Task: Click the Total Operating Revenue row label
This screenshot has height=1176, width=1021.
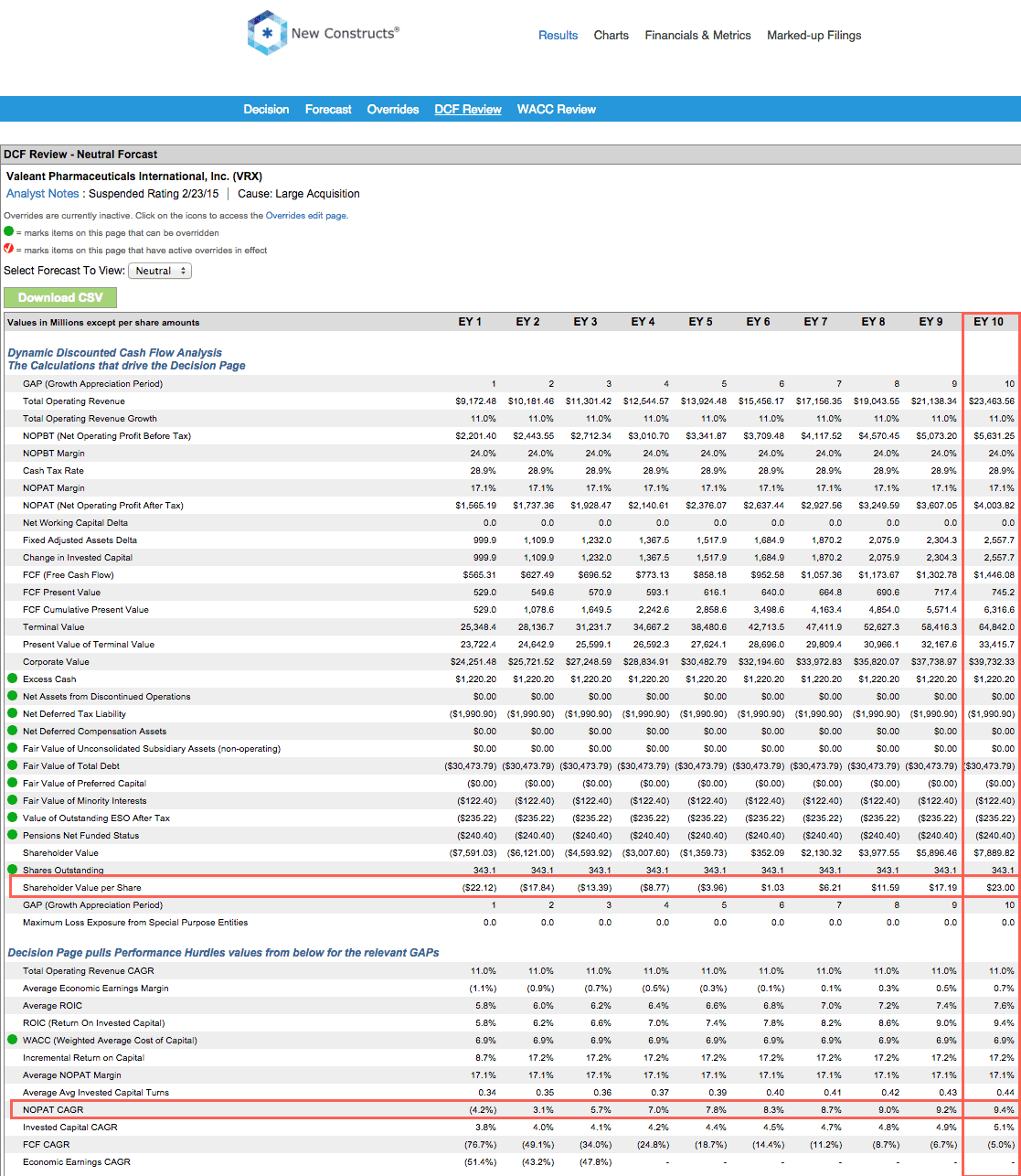Action: 74,401
